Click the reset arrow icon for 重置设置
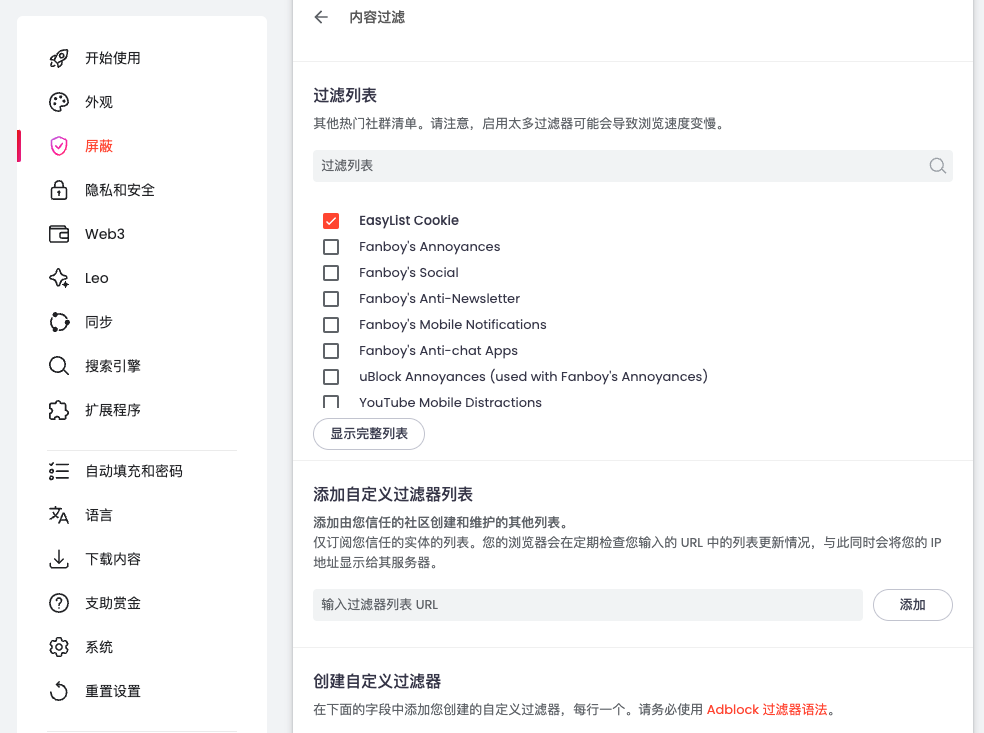This screenshot has height=733, width=984. pos(59,691)
